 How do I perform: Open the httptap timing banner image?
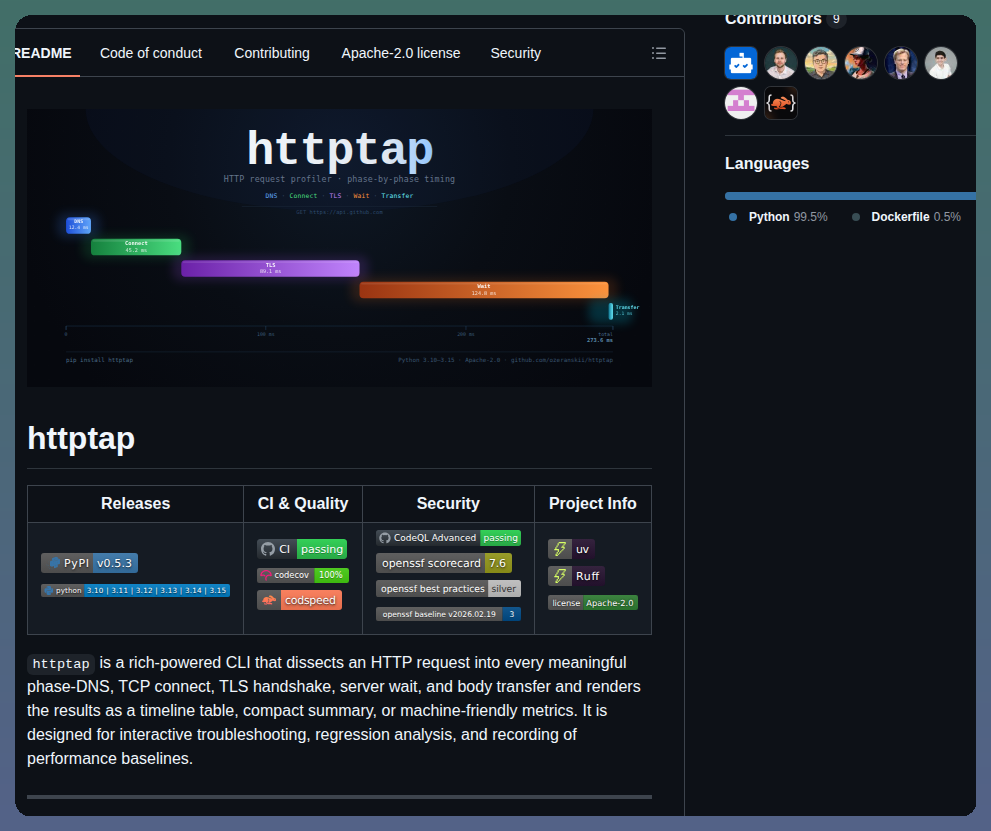coord(339,248)
